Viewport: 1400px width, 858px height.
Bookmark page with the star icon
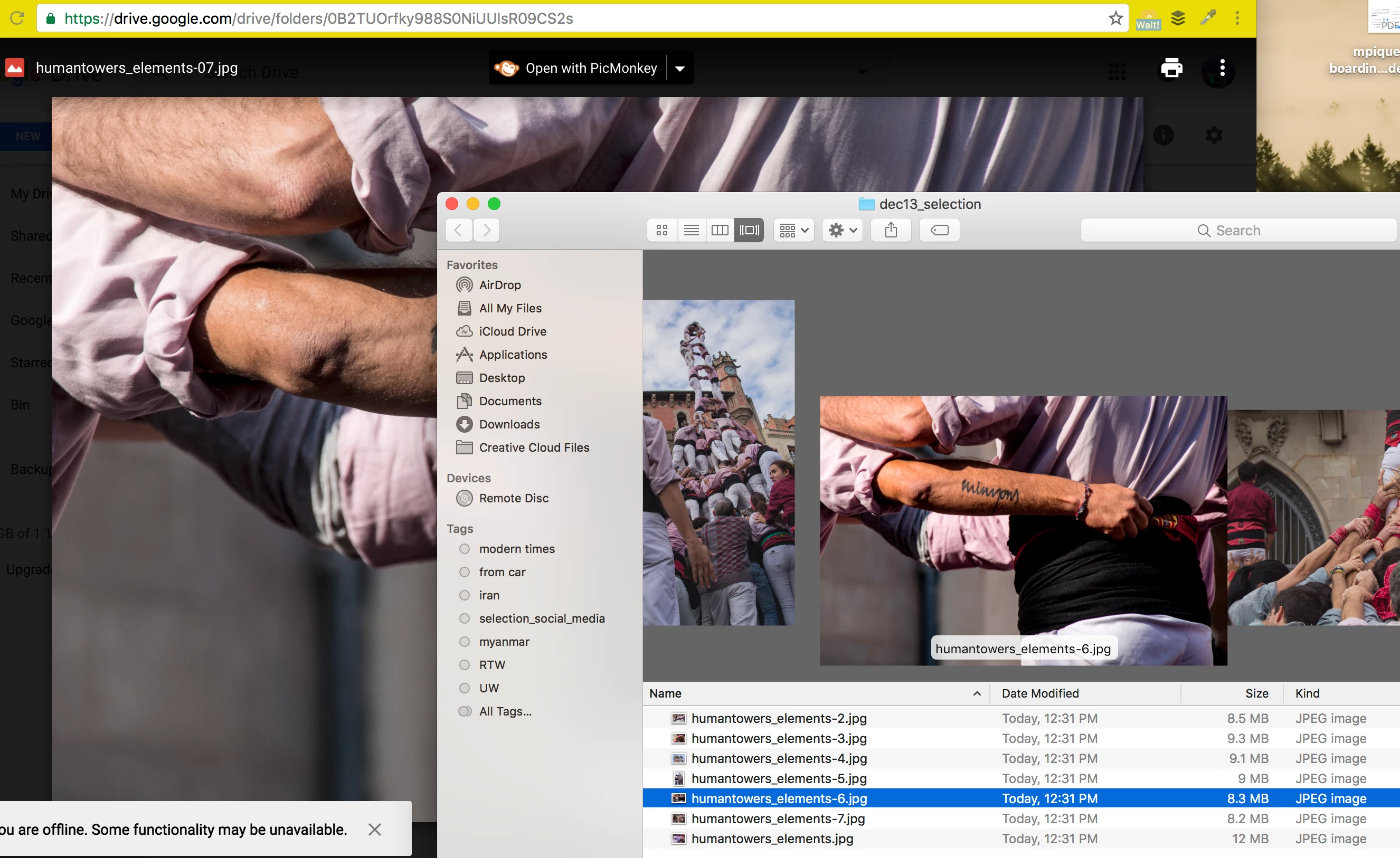tap(1115, 18)
